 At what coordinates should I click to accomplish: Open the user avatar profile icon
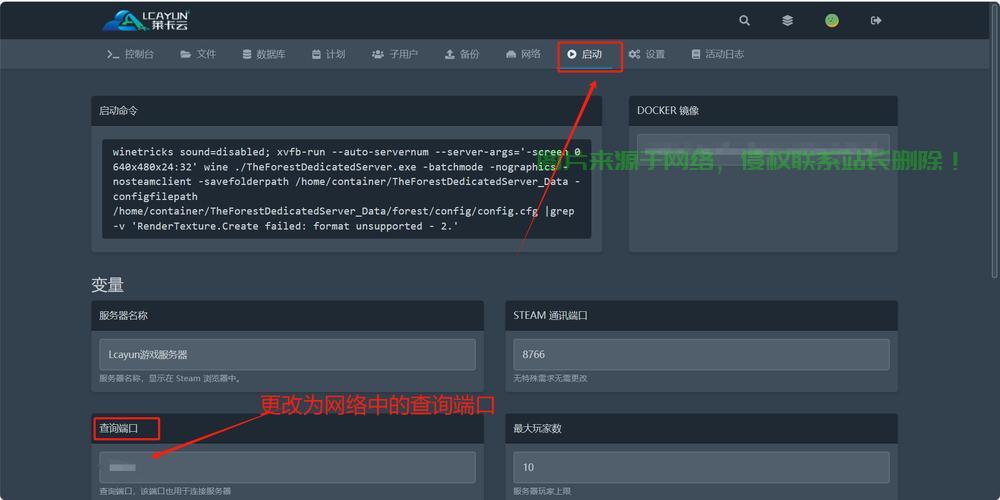tap(832, 20)
